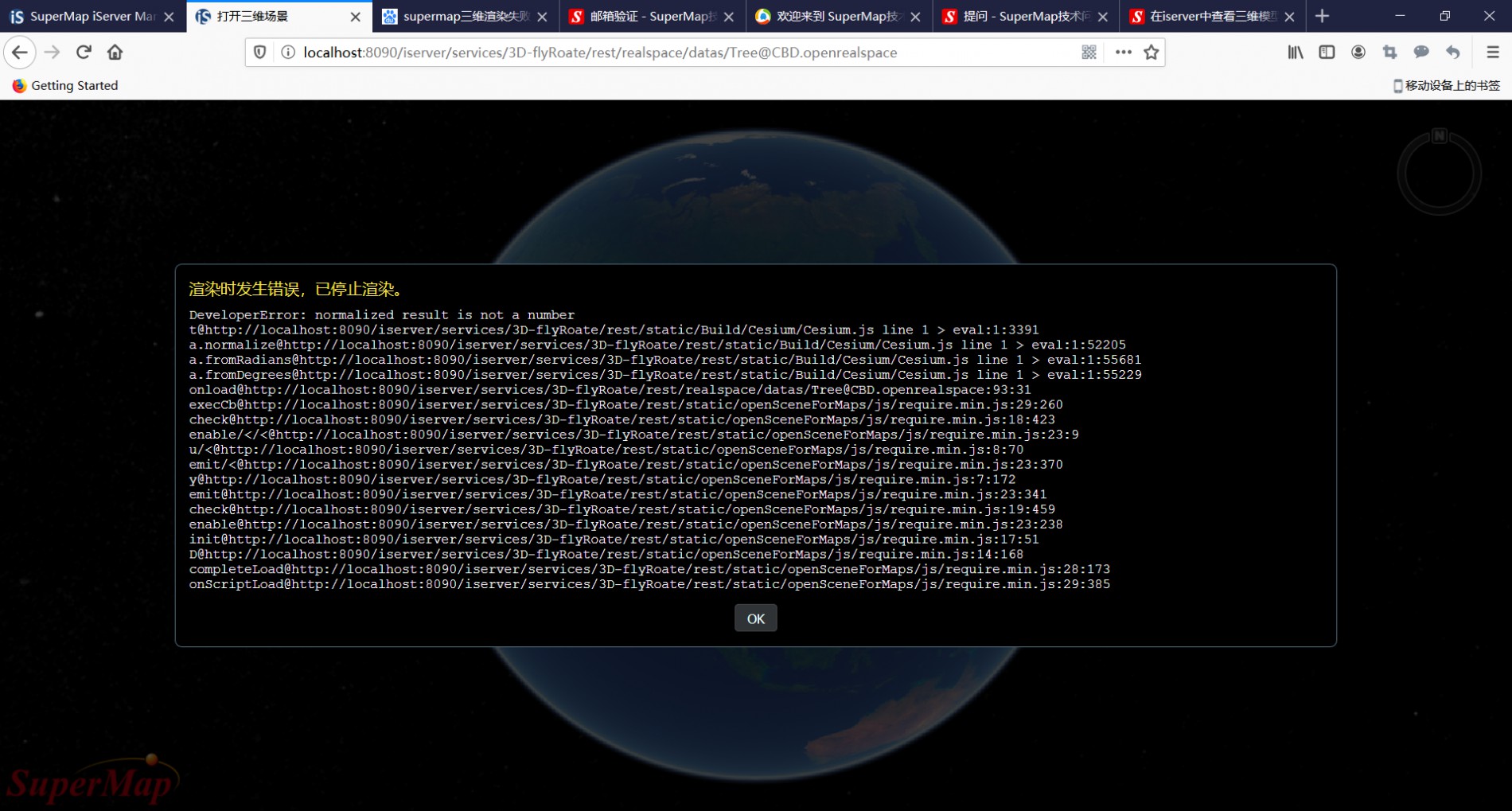Open the library bookshelf icon
This screenshot has width=1512, height=811.
[x=1296, y=53]
